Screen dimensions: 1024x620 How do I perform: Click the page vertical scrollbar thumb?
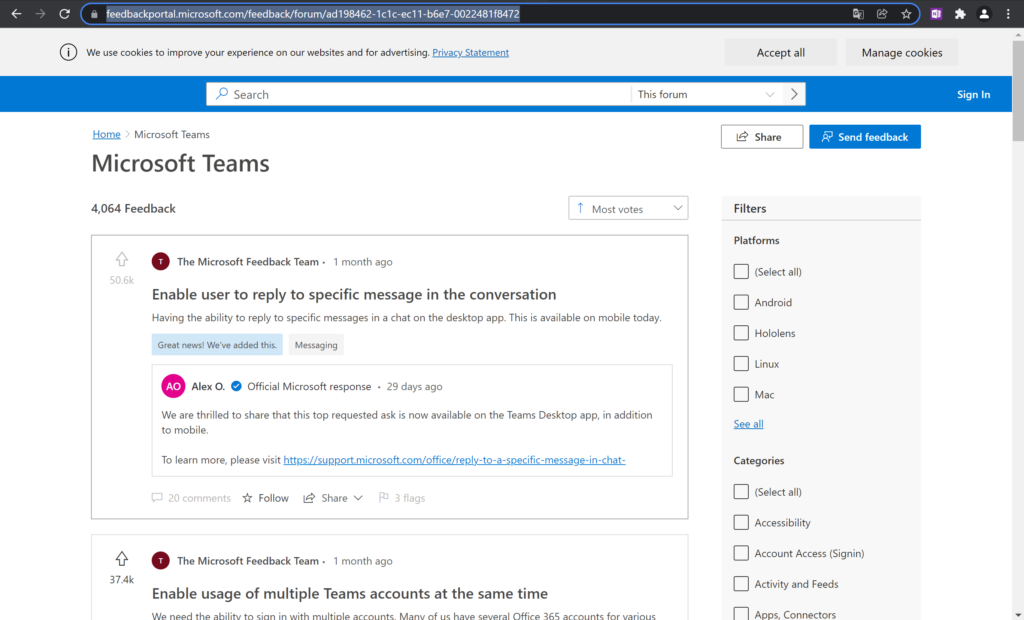(1018, 90)
